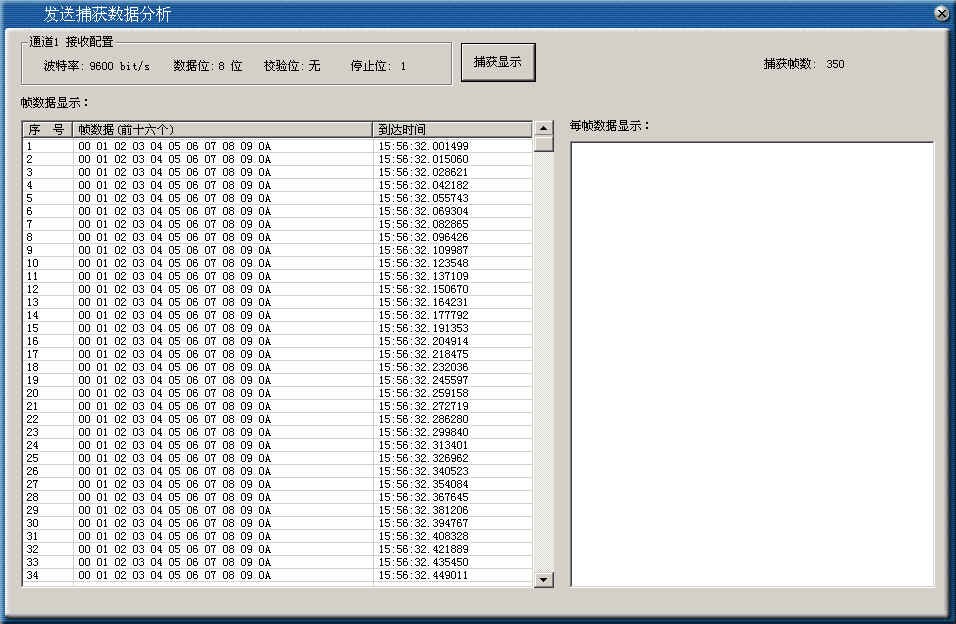The image size is (956, 624).
Task: Click arrival time 15:56:32.408328
Action: pos(424,536)
